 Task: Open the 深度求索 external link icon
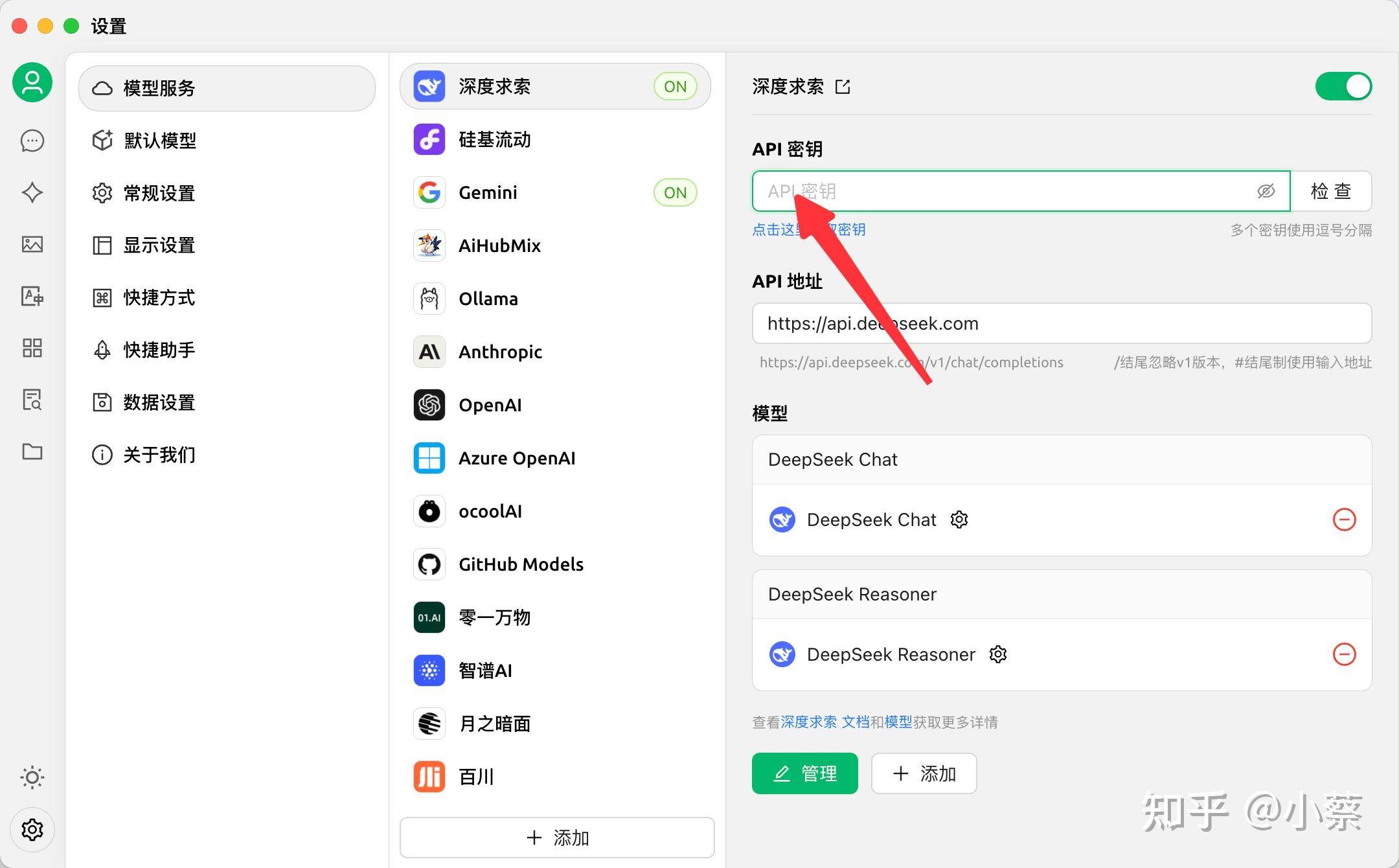click(843, 87)
